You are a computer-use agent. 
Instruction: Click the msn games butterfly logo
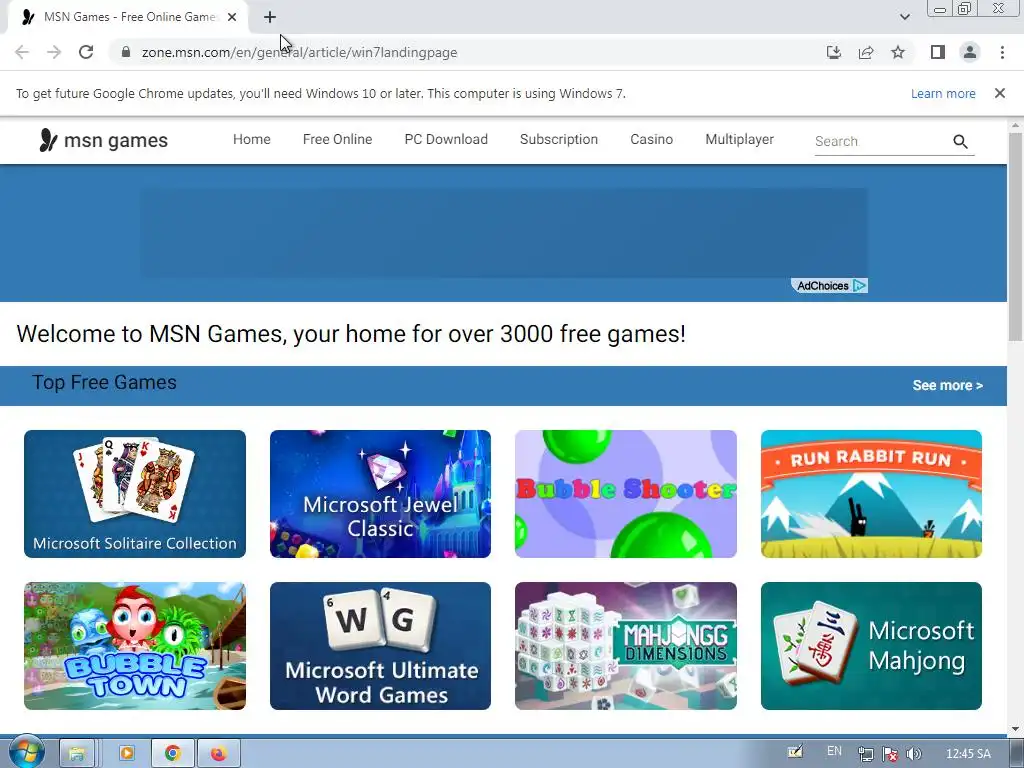103,140
